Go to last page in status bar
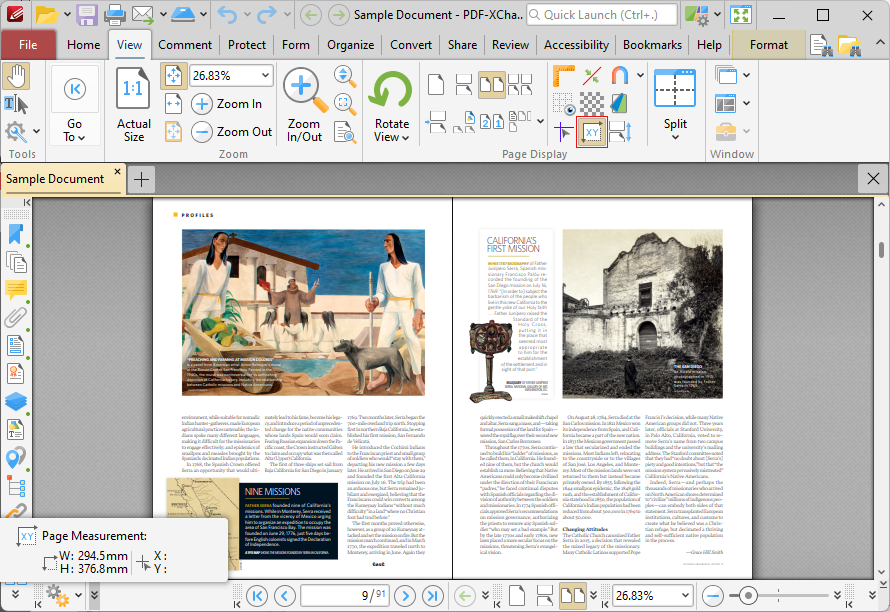This screenshot has height=612, width=890. coord(433,596)
